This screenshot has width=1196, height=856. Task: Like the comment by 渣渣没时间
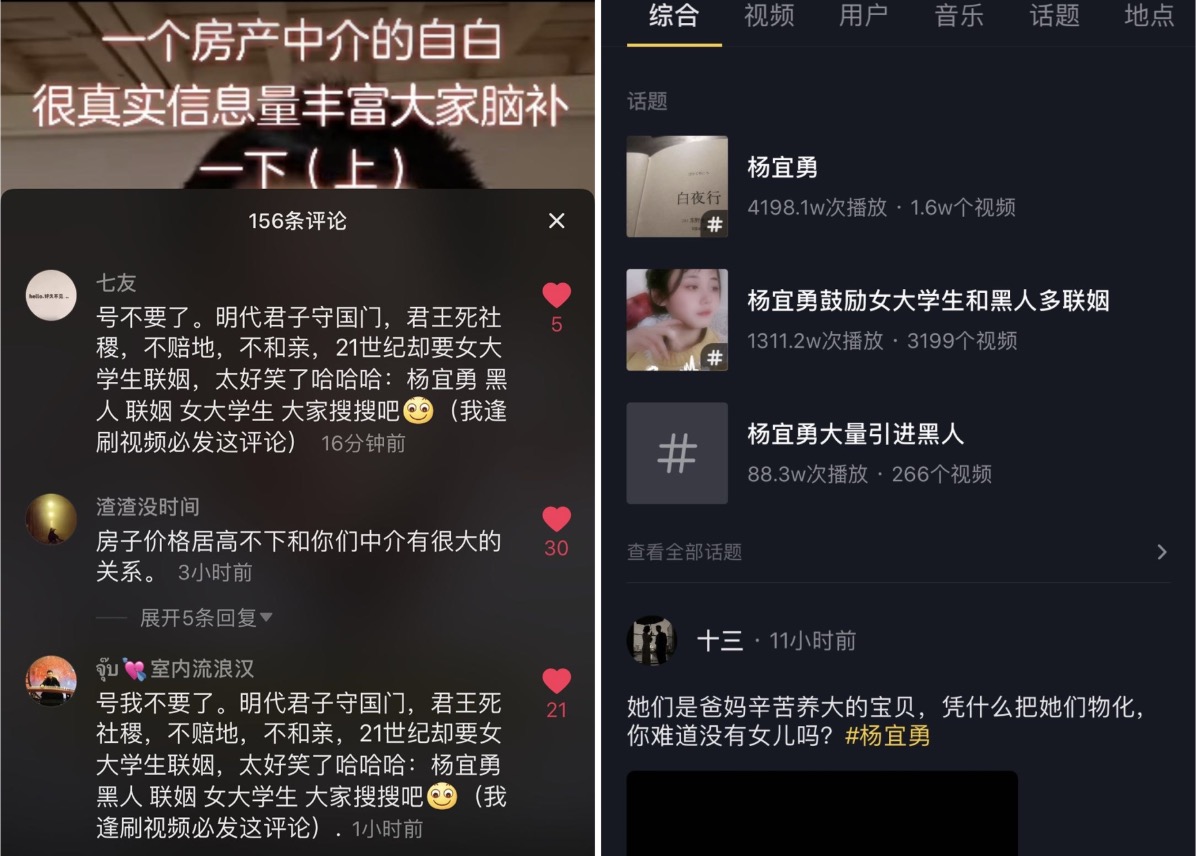coord(556,519)
